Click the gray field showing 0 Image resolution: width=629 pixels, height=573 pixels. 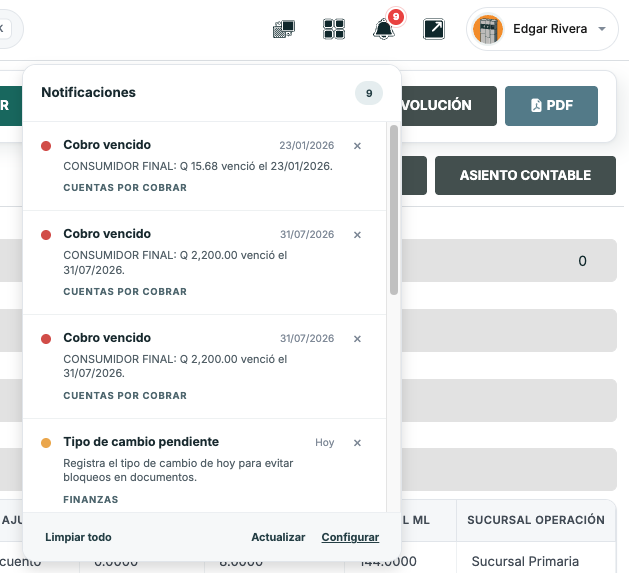509,261
